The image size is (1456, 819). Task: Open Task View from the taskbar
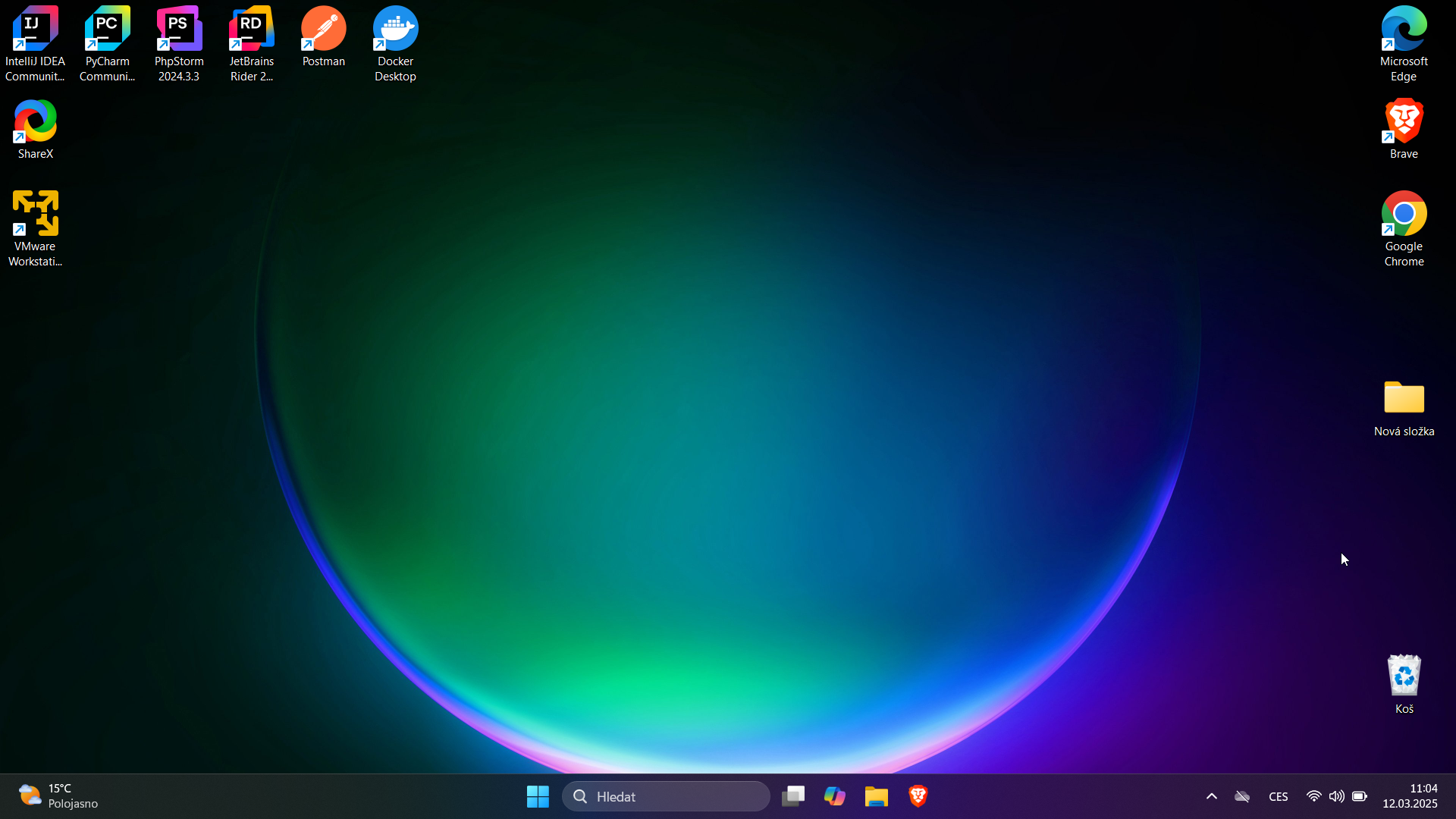tap(793, 796)
